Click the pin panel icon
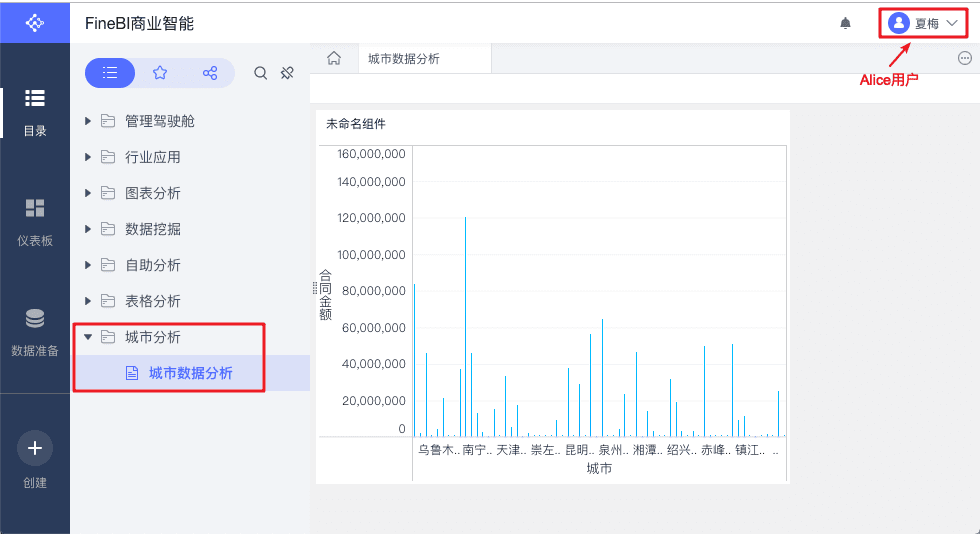This screenshot has width=980, height=534. (287, 73)
